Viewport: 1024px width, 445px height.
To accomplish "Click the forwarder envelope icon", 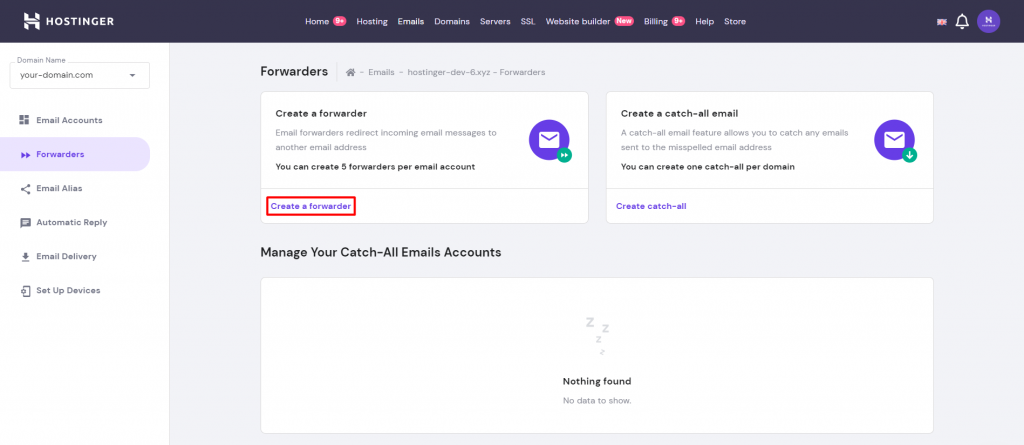I will pos(549,141).
